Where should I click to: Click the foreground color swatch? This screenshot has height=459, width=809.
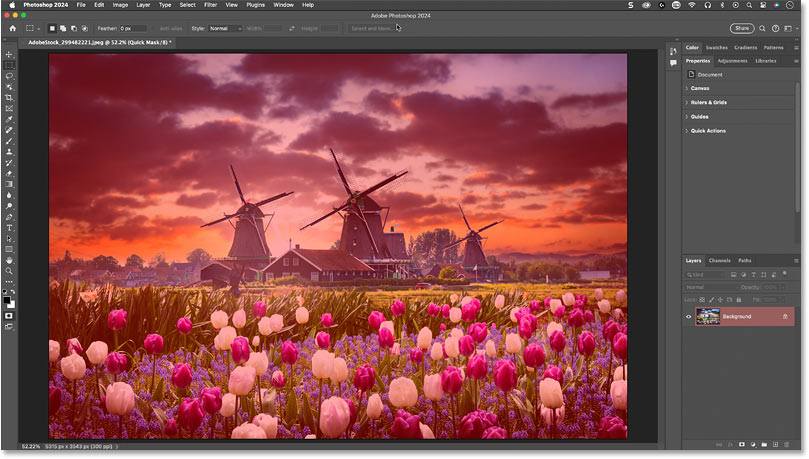[x=7, y=300]
